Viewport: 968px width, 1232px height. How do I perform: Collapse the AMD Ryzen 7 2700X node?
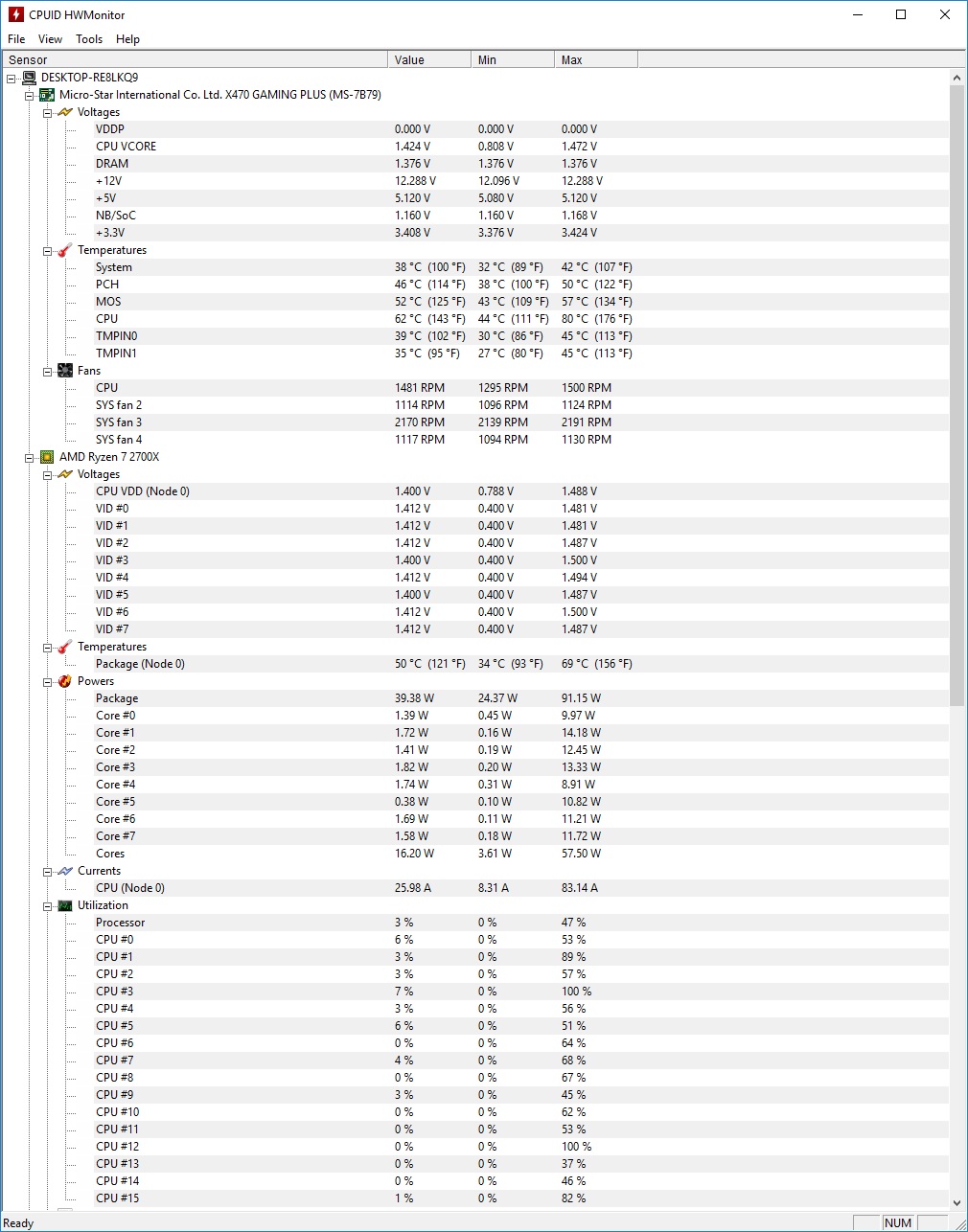click(30, 457)
